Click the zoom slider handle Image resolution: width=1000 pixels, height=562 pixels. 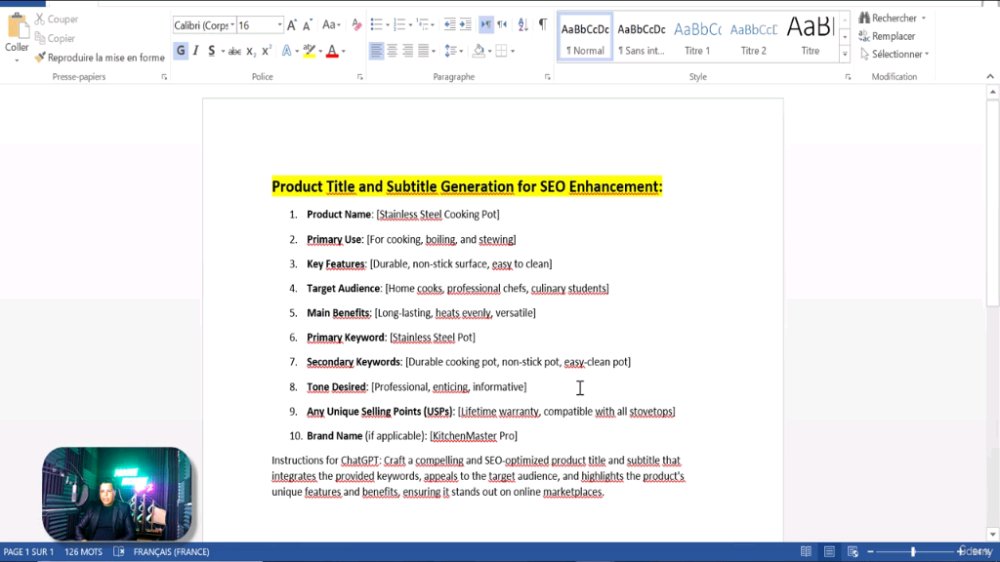coord(913,552)
